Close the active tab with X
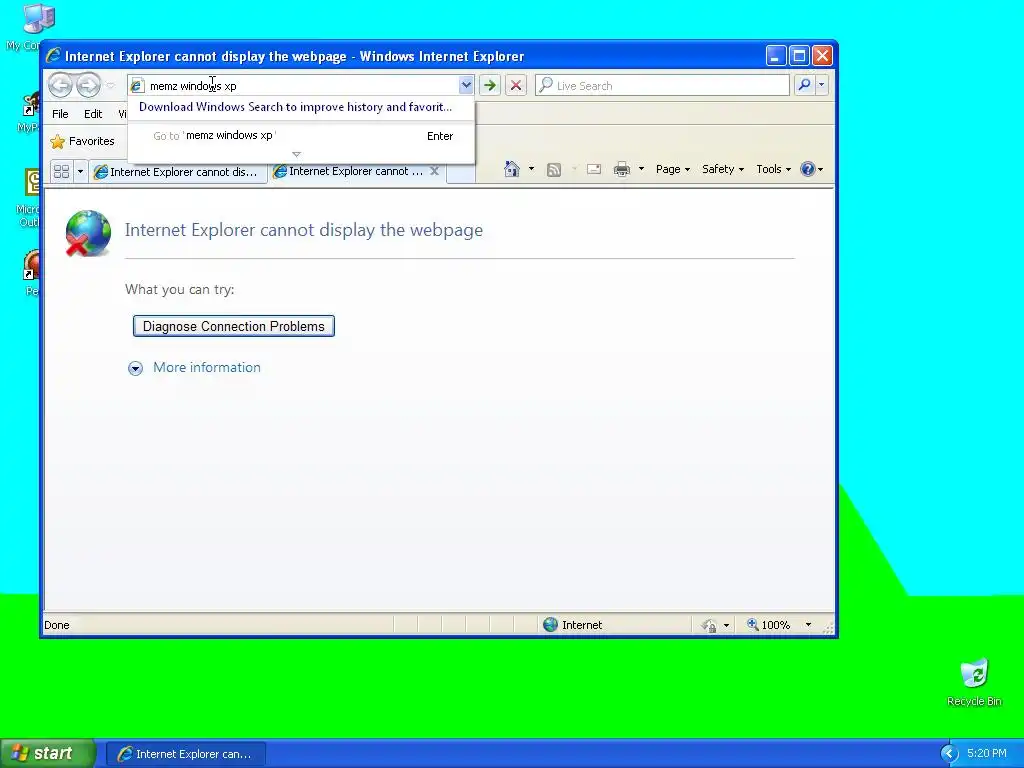This screenshot has height=768, width=1024. tap(434, 171)
